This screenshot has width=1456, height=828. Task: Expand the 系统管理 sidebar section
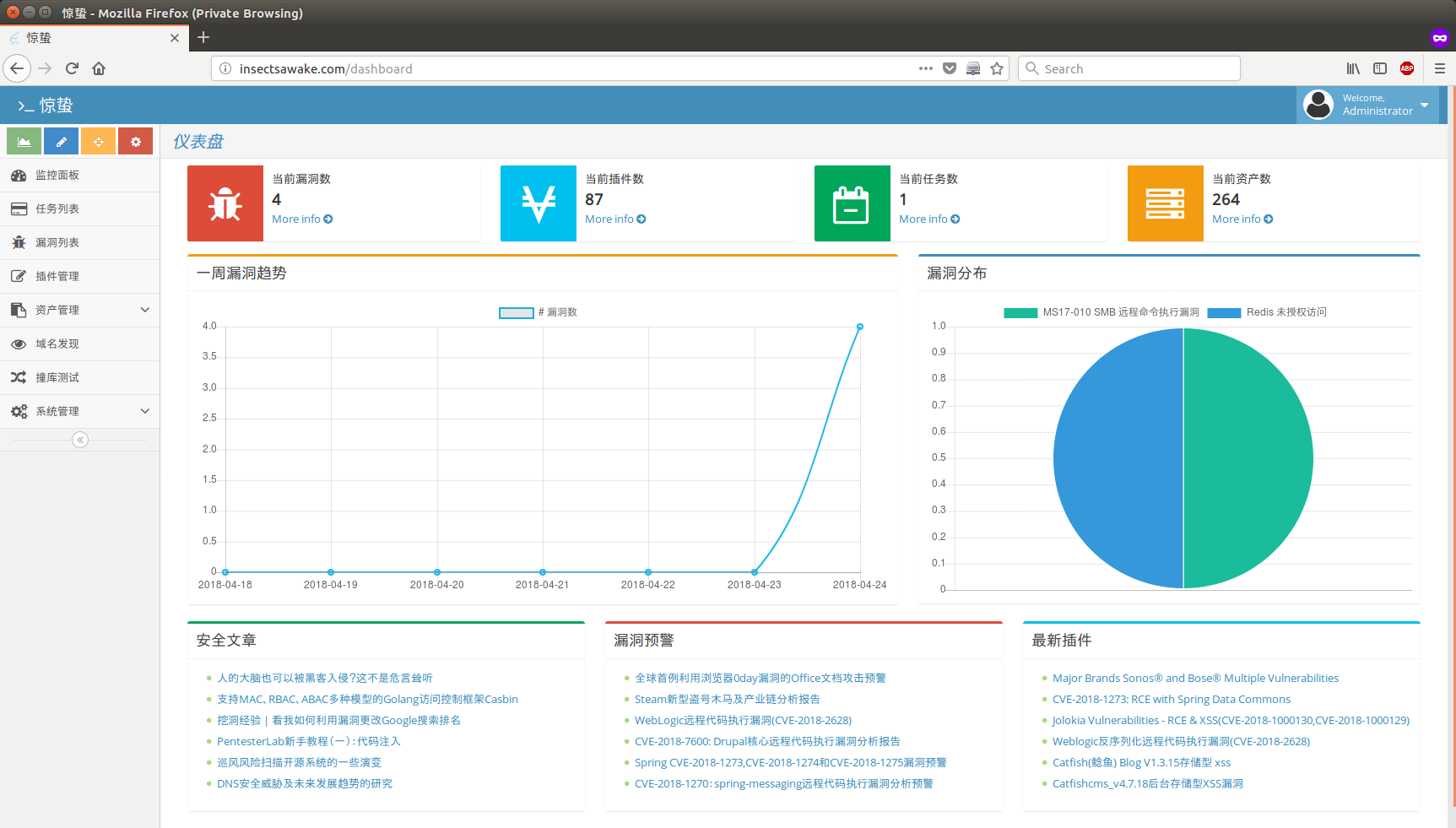click(80, 411)
